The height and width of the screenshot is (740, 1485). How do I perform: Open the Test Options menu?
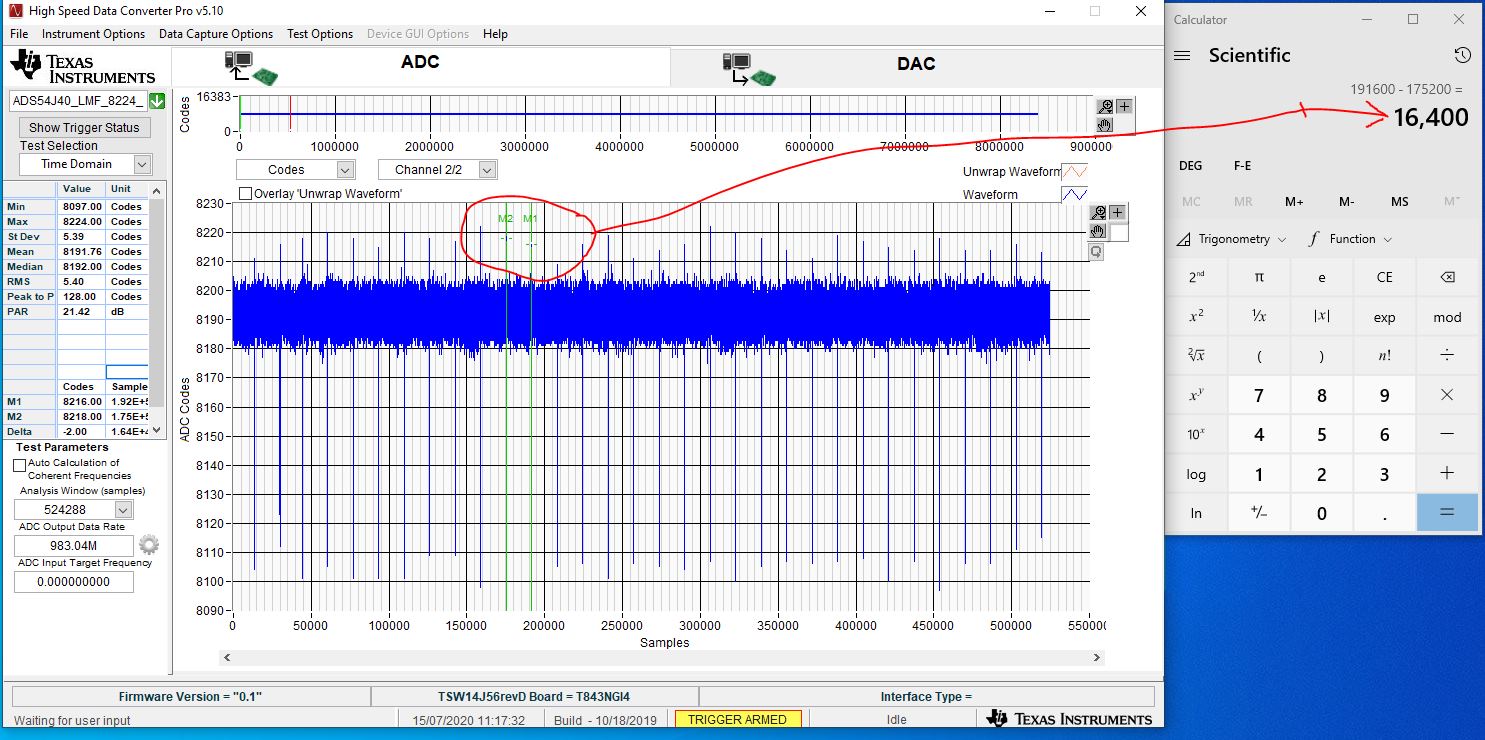[320, 34]
